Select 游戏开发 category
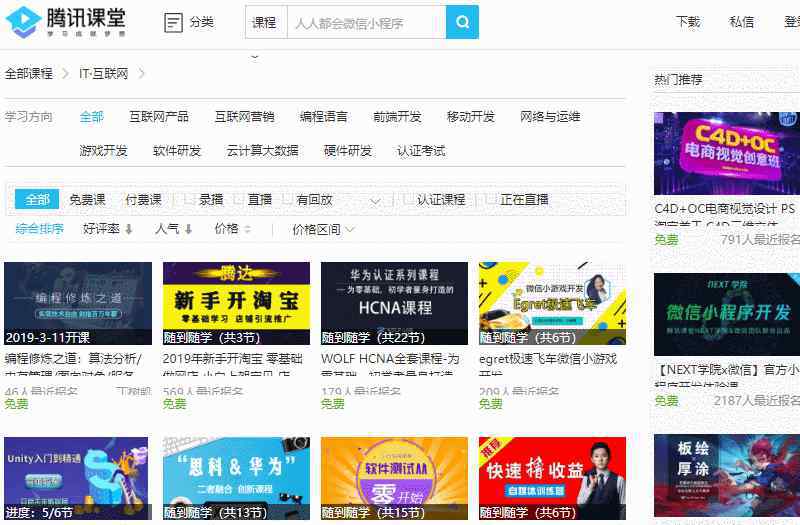 coord(104,151)
